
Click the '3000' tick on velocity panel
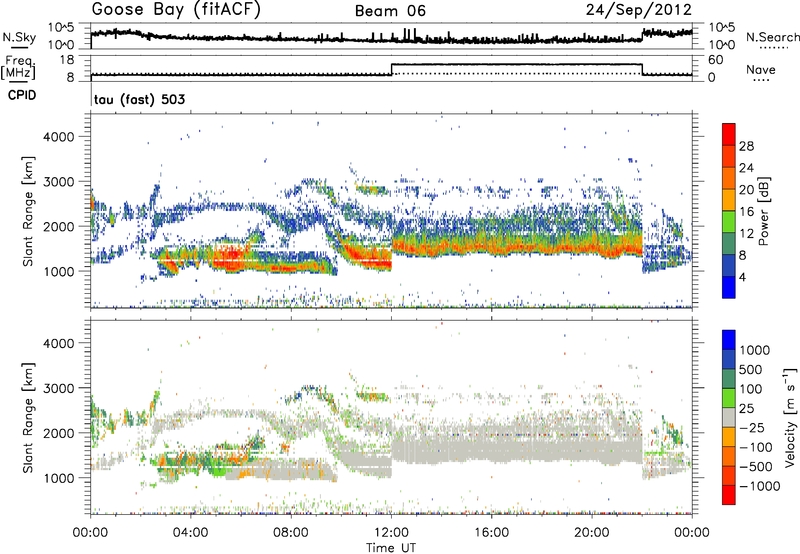pos(59,388)
